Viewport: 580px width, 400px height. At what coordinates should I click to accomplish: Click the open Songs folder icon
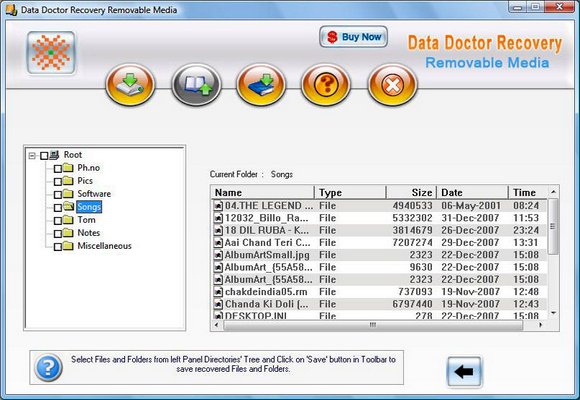(68, 206)
